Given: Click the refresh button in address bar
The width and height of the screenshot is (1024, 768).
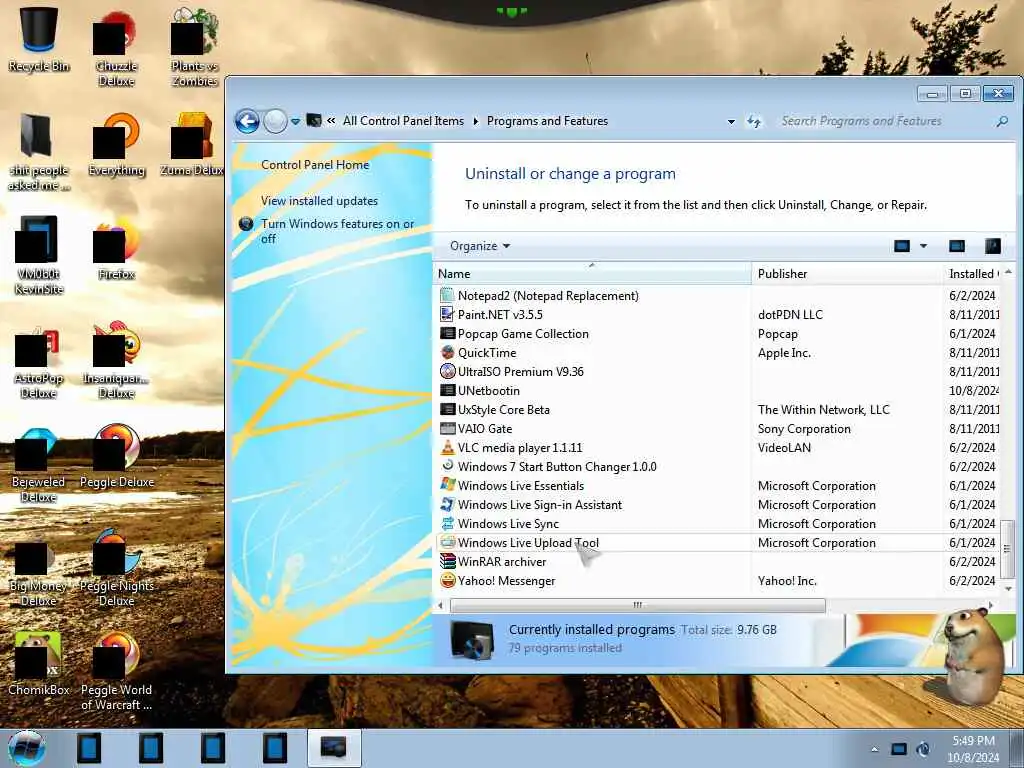Looking at the screenshot, I should (x=754, y=121).
